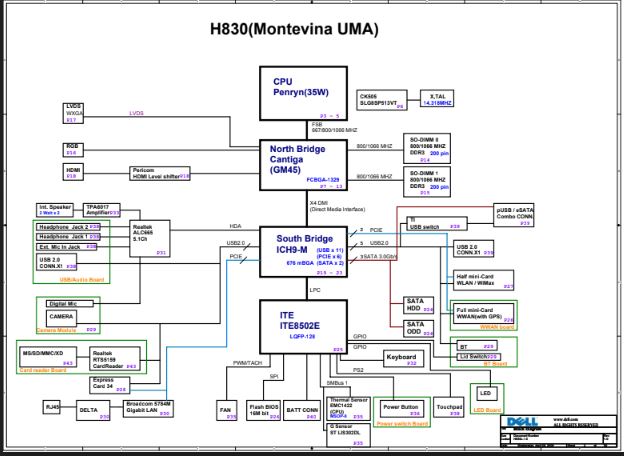Click the Touchpad block
Image resolution: width=624 pixels, height=456 pixels.
pos(448,407)
